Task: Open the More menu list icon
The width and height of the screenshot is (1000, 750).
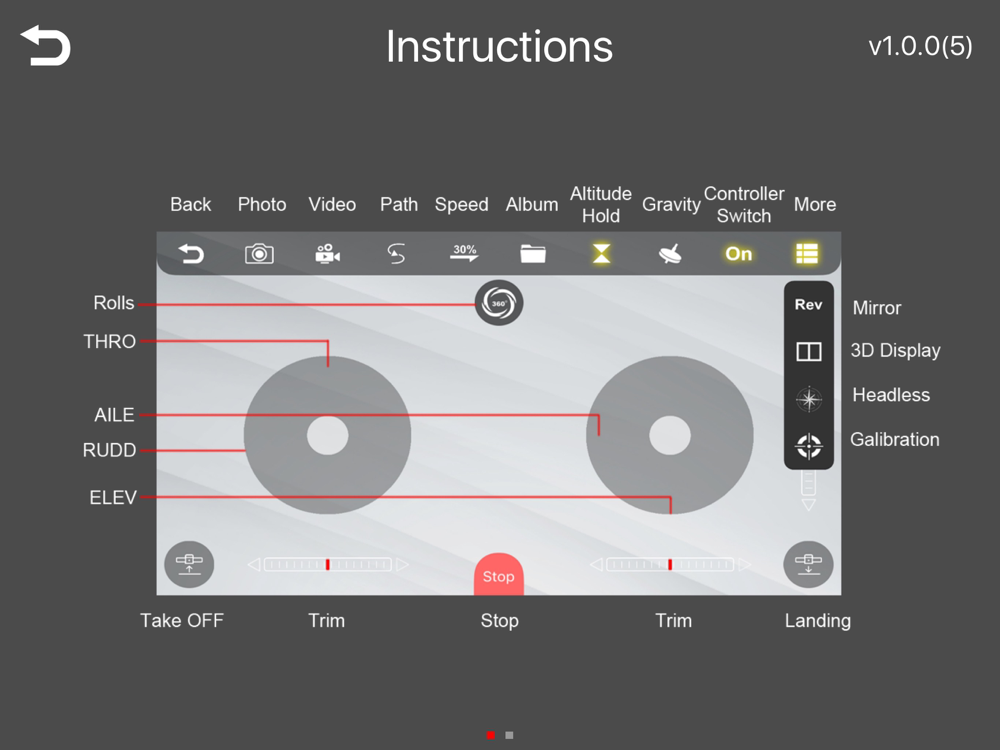Action: pyautogui.click(x=807, y=254)
